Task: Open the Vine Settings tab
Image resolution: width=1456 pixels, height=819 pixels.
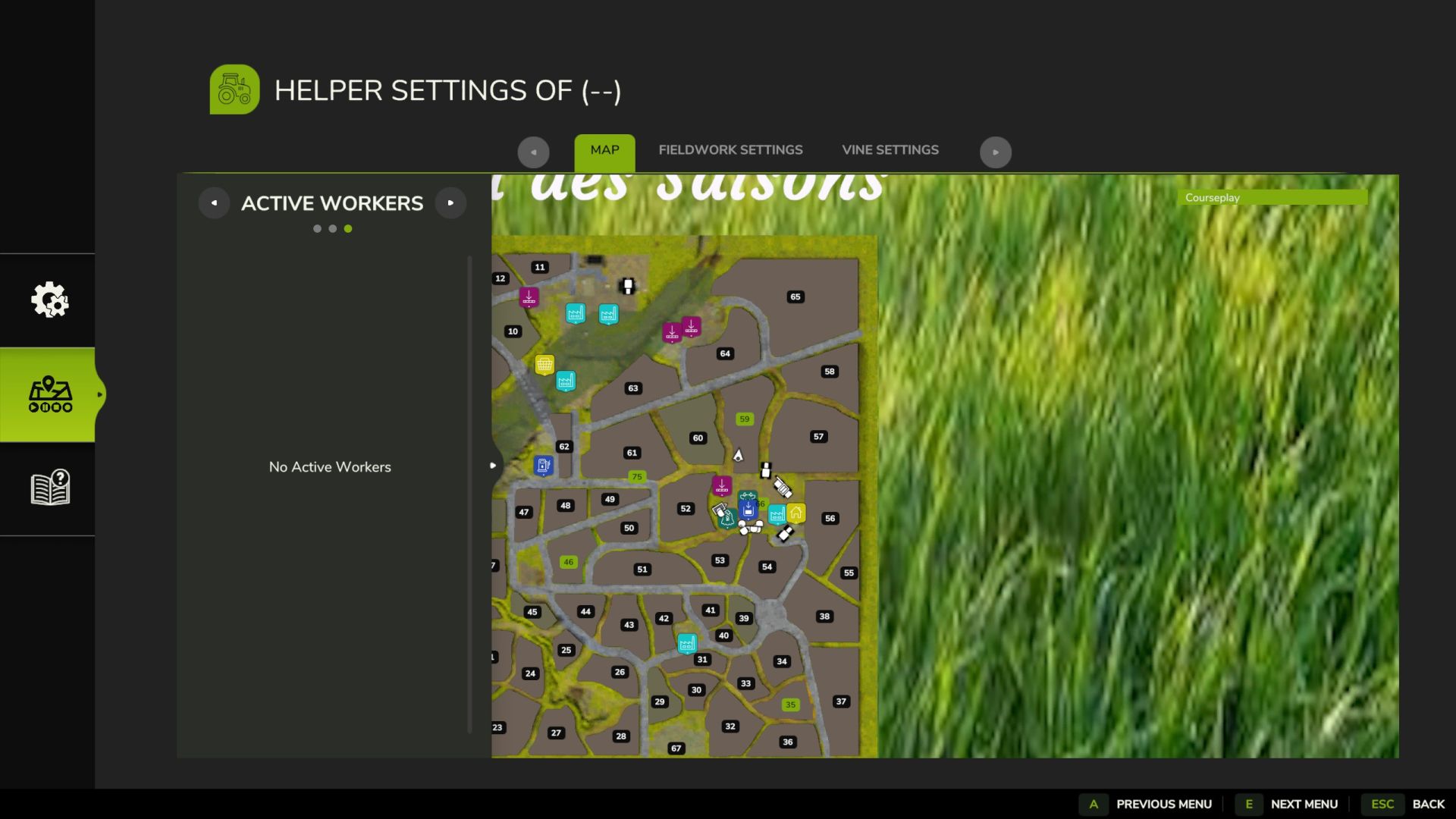Action: click(x=890, y=150)
